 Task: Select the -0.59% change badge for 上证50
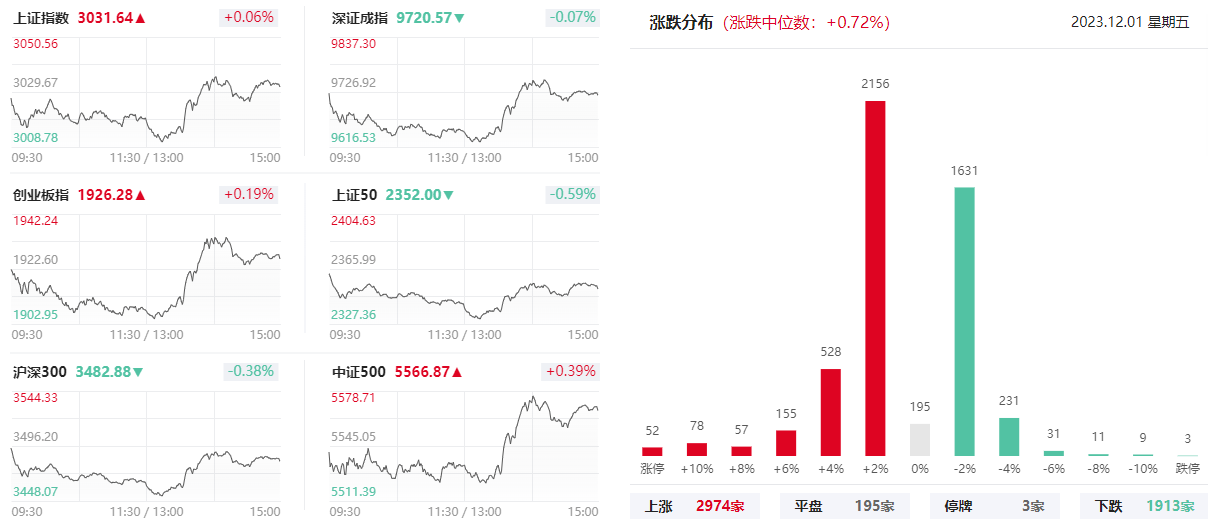point(571,194)
